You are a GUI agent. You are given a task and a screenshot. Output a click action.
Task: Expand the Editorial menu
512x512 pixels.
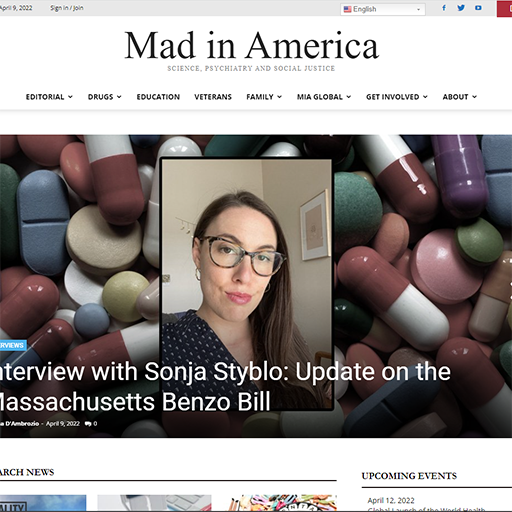click(49, 97)
